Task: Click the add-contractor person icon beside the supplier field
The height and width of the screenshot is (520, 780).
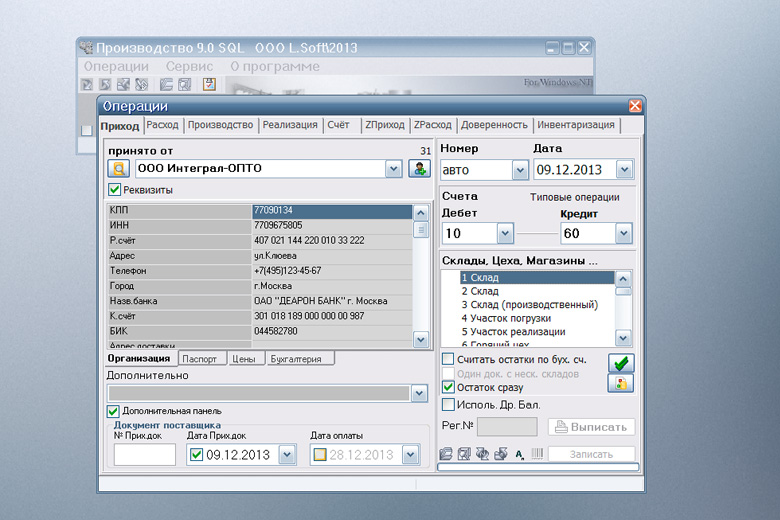Action: 419,169
